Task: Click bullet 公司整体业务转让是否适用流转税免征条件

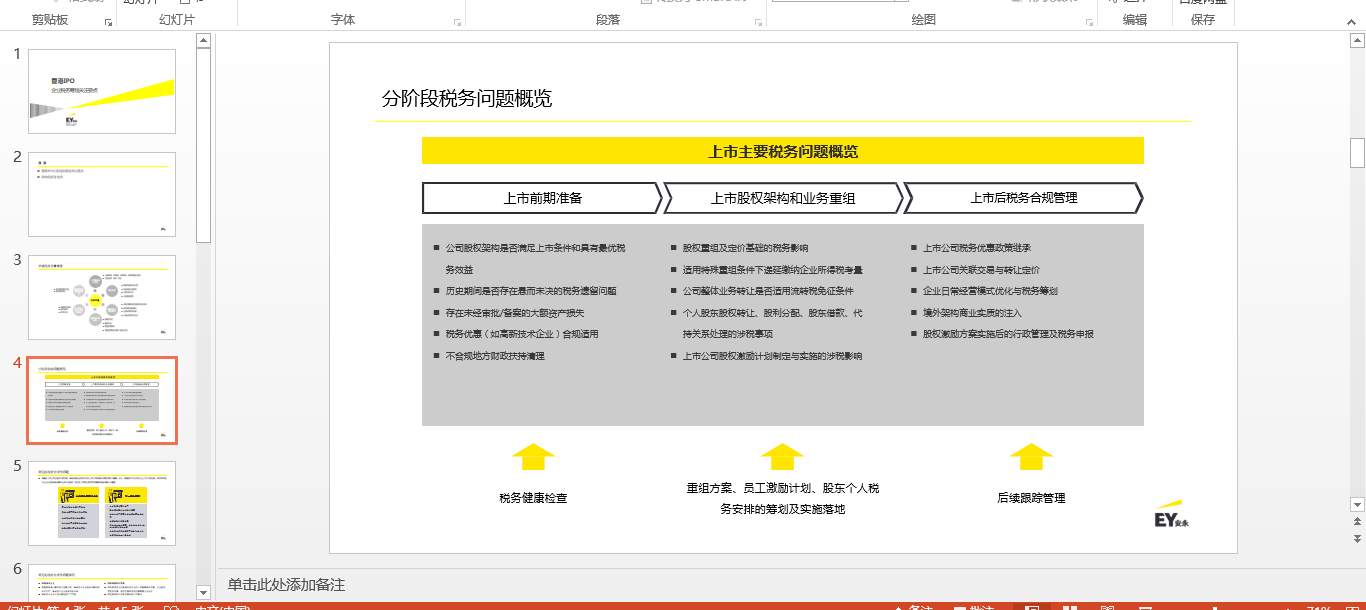Action: coord(768,291)
